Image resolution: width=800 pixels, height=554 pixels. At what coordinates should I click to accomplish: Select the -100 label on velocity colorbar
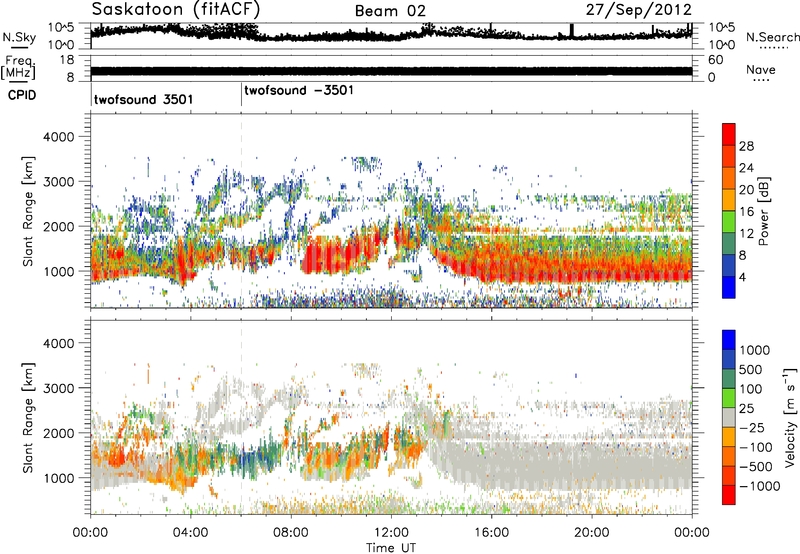[x=756, y=447]
